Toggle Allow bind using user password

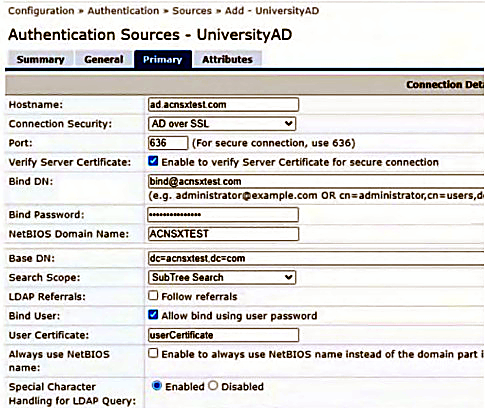pyautogui.click(x=153, y=315)
